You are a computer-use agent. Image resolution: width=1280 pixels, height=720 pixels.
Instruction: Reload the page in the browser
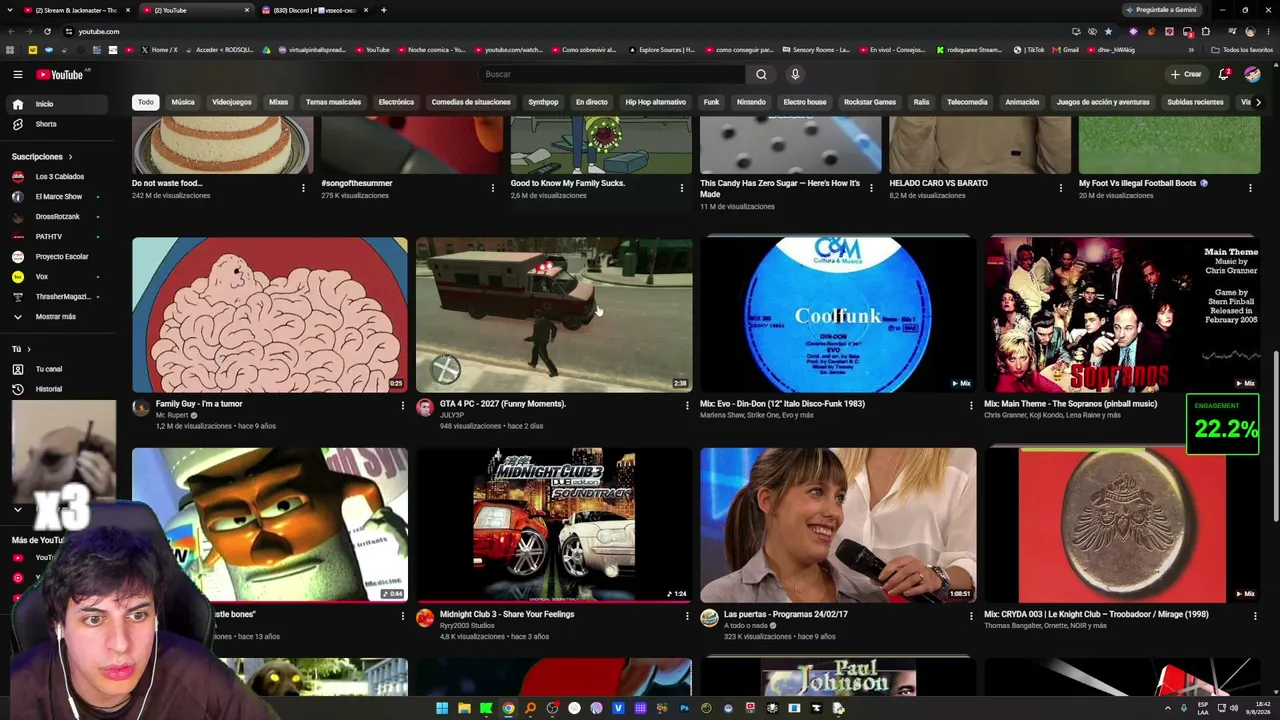click(x=47, y=31)
